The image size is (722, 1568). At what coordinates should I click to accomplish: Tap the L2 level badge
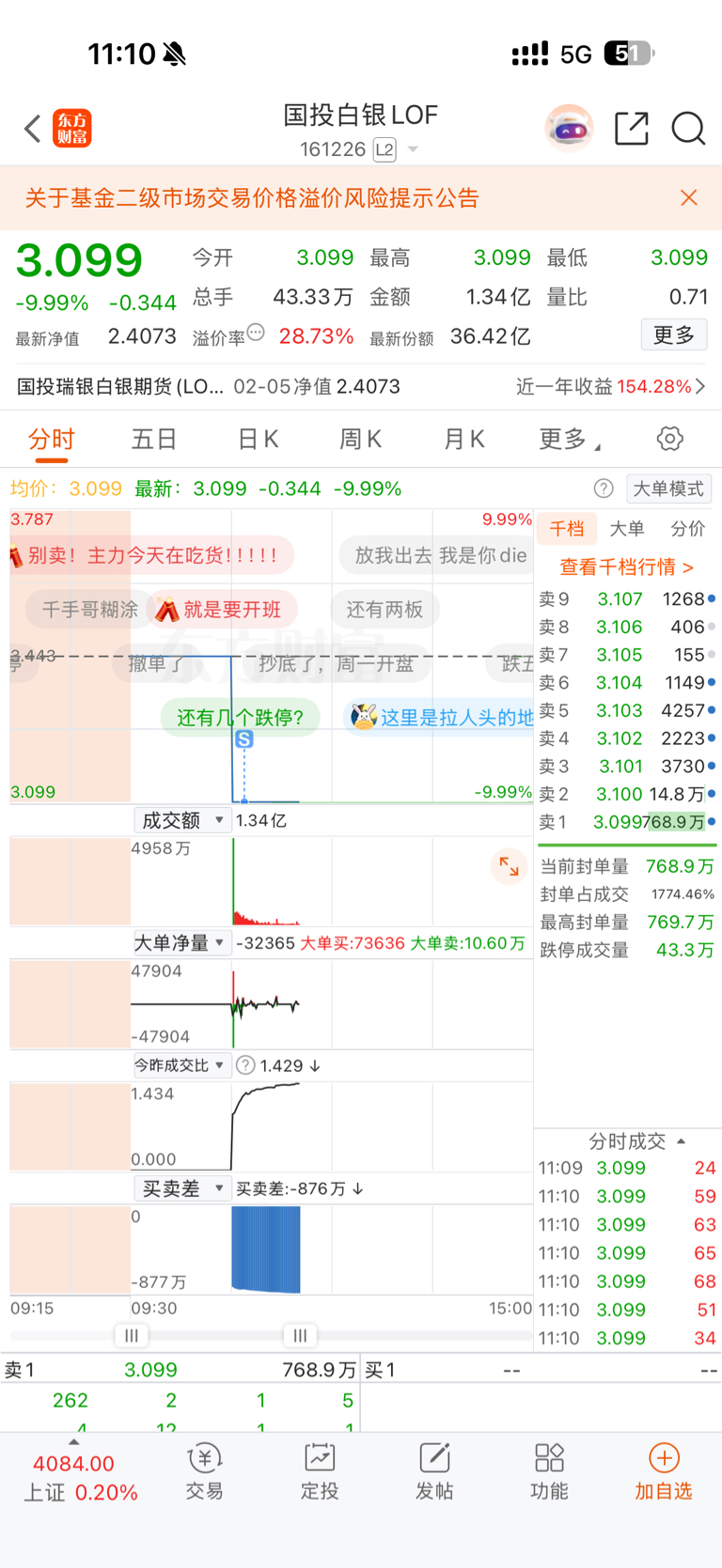click(385, 149)
